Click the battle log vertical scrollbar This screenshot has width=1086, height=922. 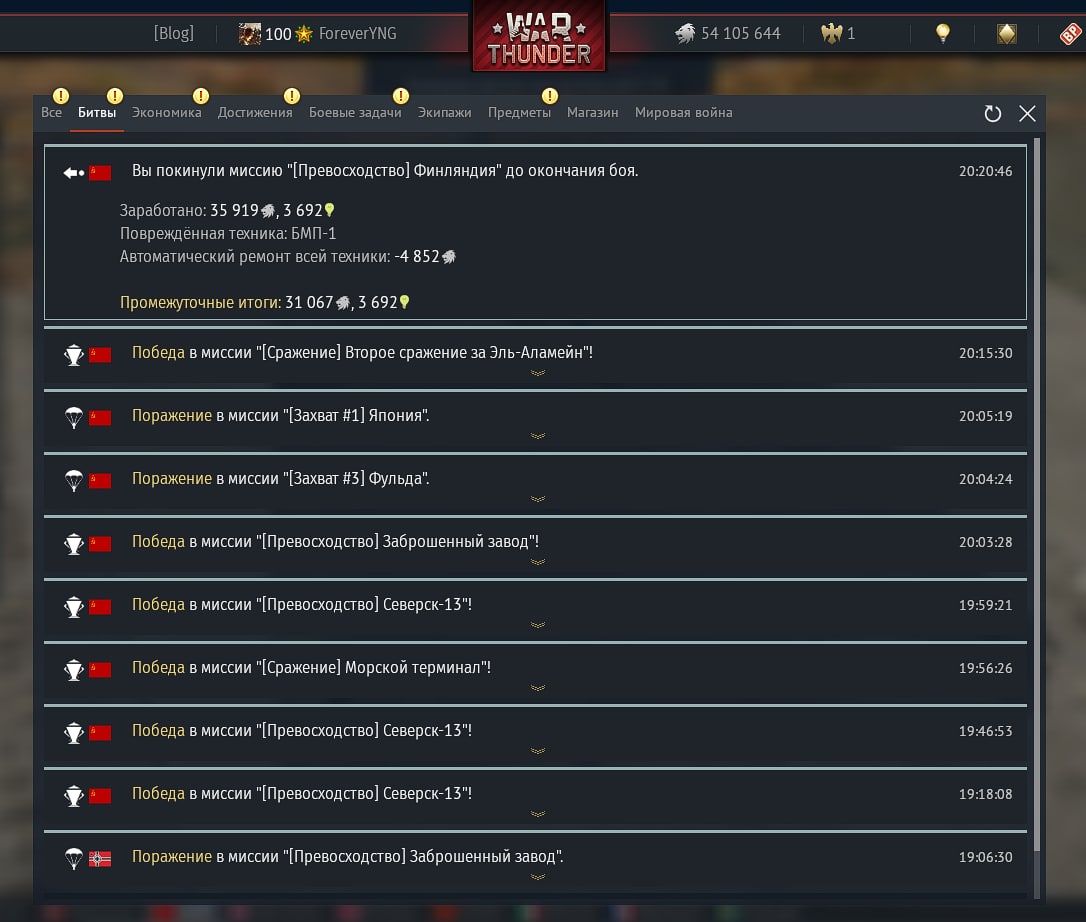click(x=1037, y=495)
